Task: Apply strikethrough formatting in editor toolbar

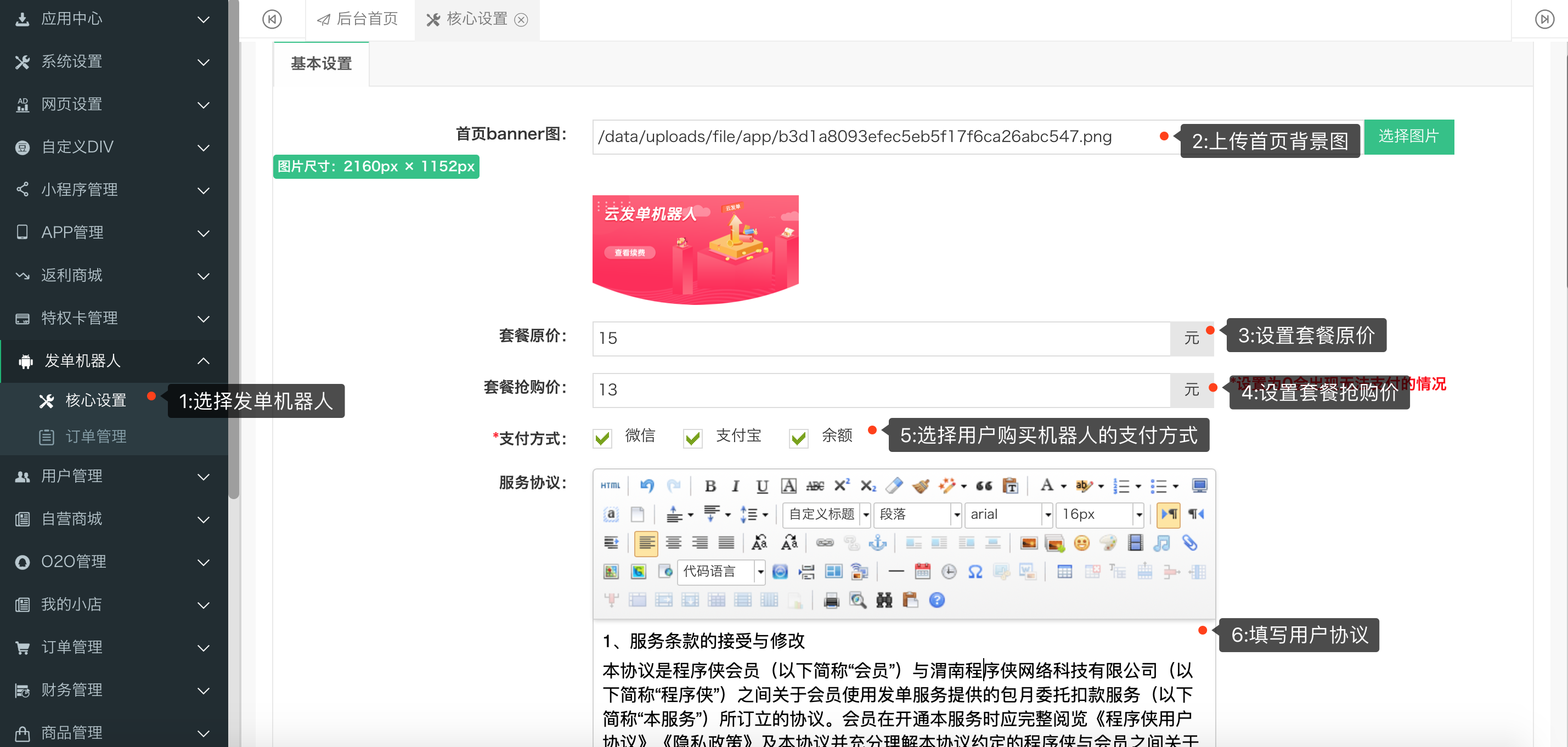Action: [x=815, y=485]
